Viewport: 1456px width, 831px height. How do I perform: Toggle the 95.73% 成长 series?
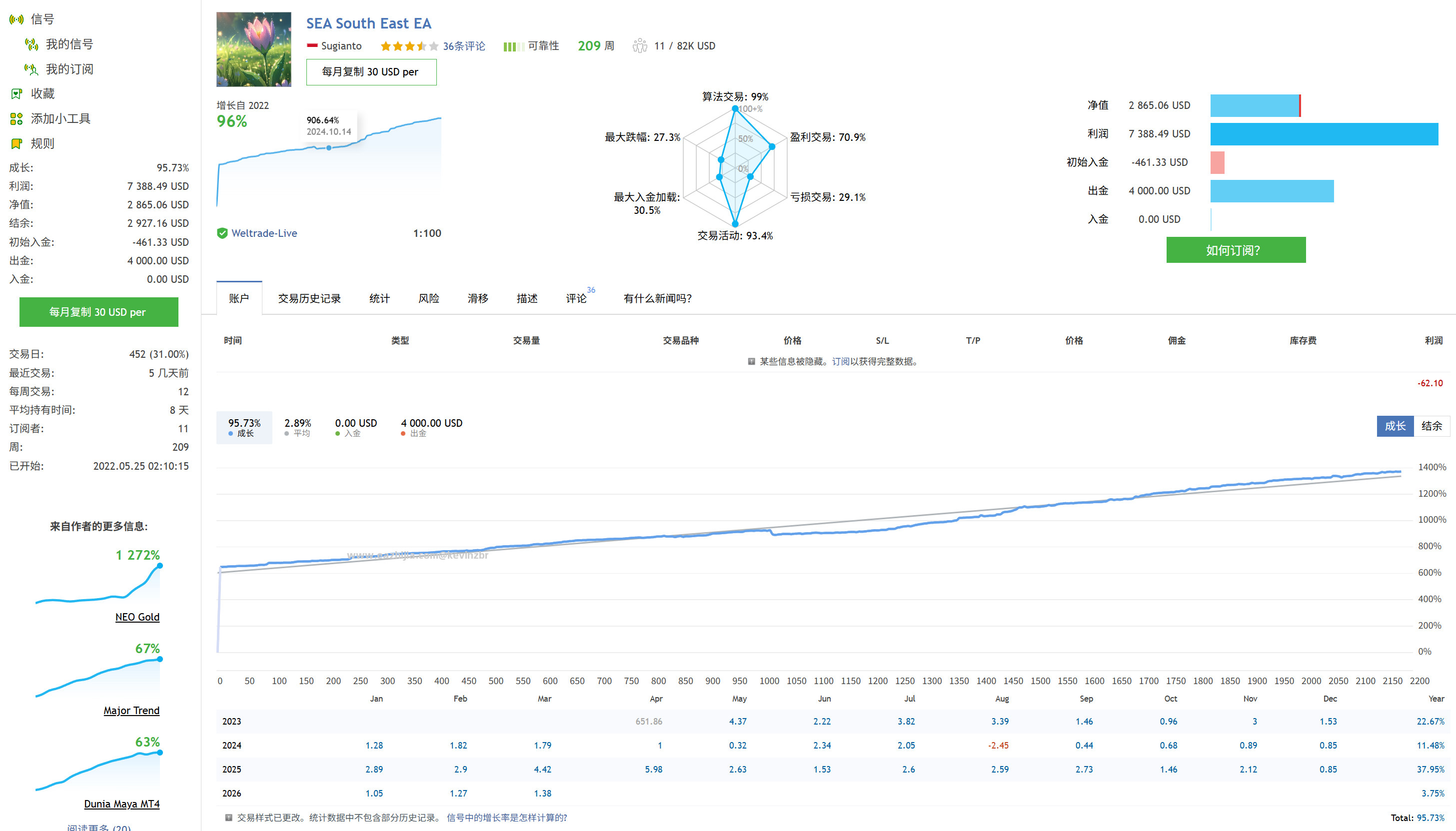click(x=244, y=427)
